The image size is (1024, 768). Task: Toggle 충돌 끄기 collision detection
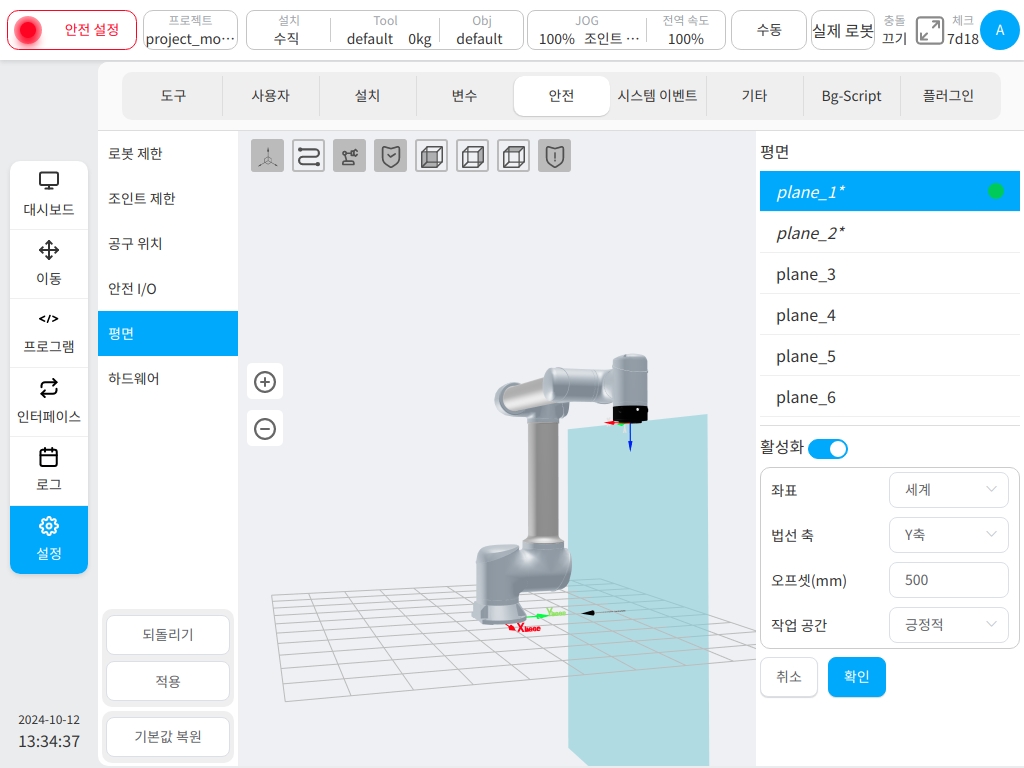(x=895, y=30)
